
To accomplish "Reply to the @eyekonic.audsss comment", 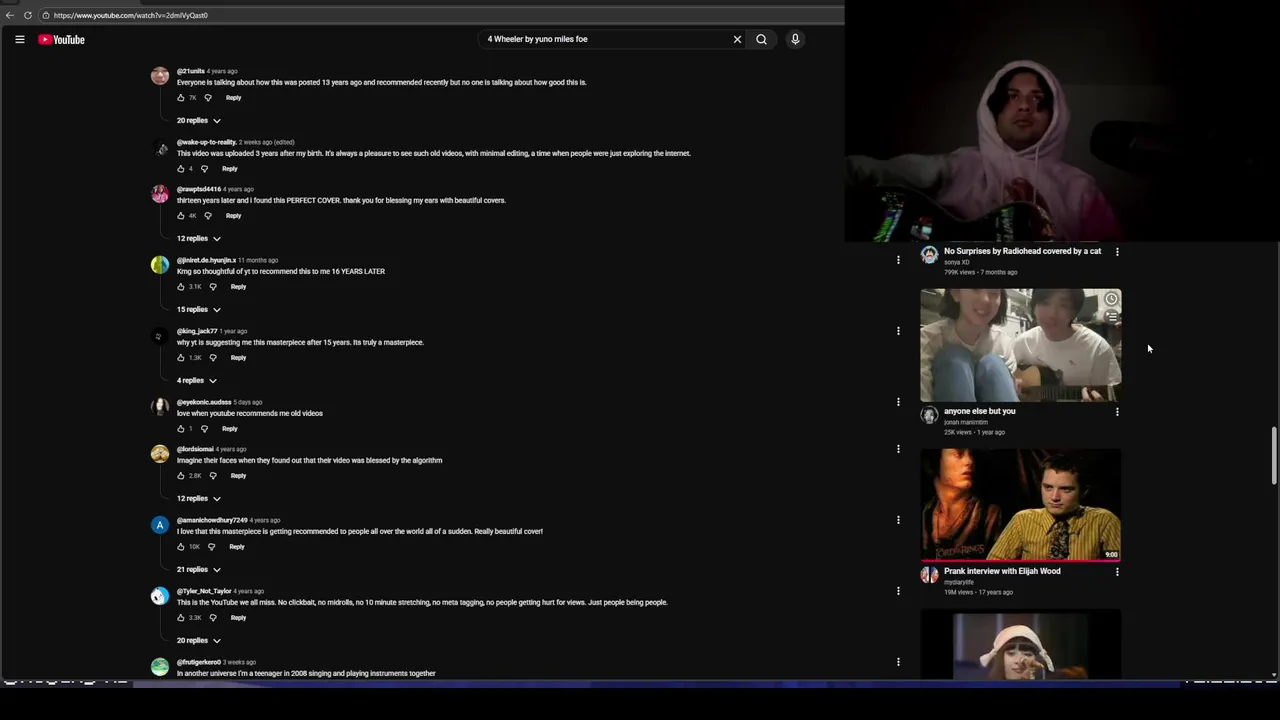I will point(229,429).
